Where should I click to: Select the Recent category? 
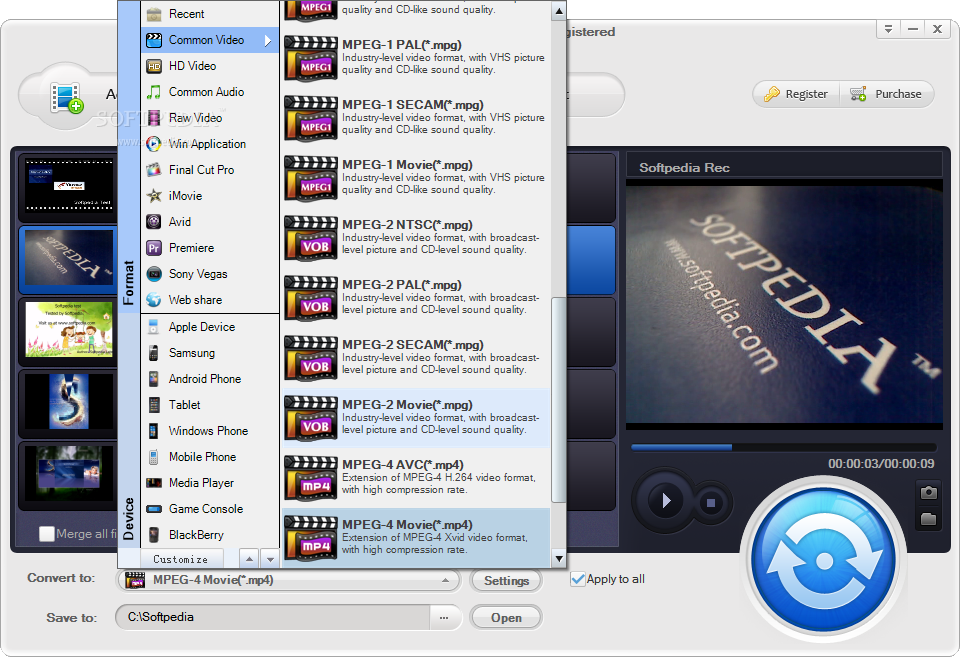point(210,13)
